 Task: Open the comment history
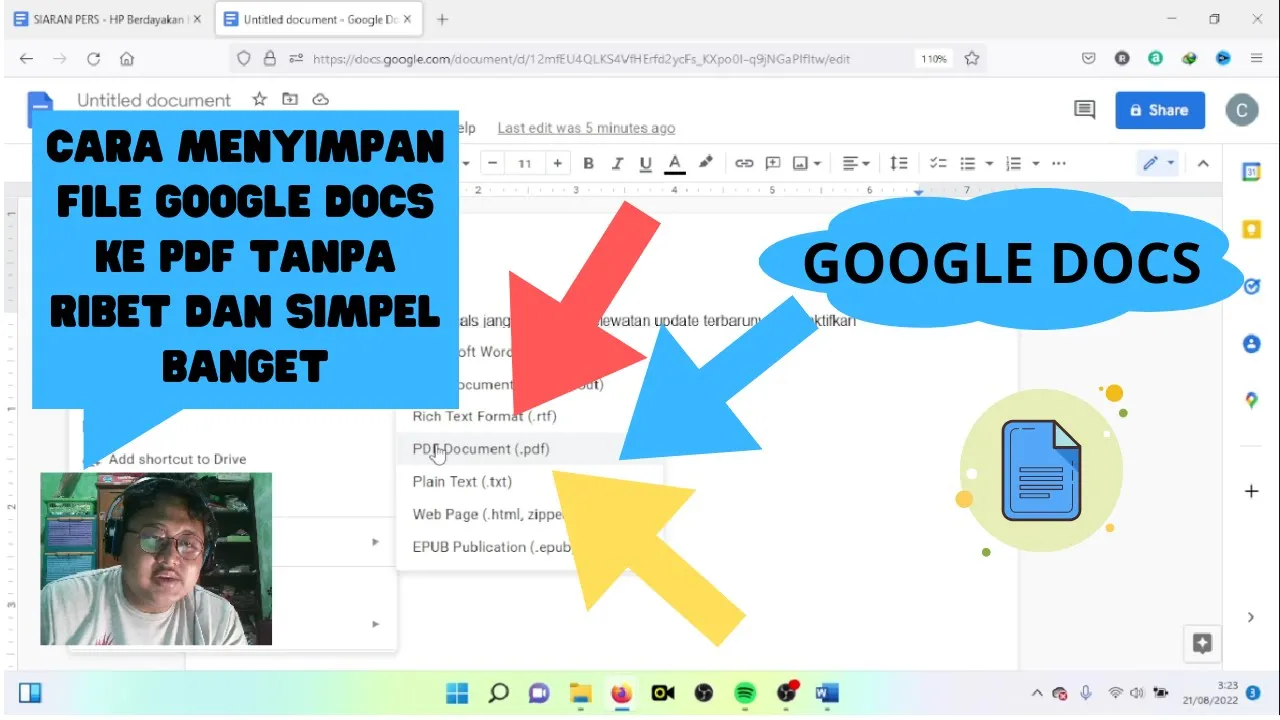(1085, 110)
